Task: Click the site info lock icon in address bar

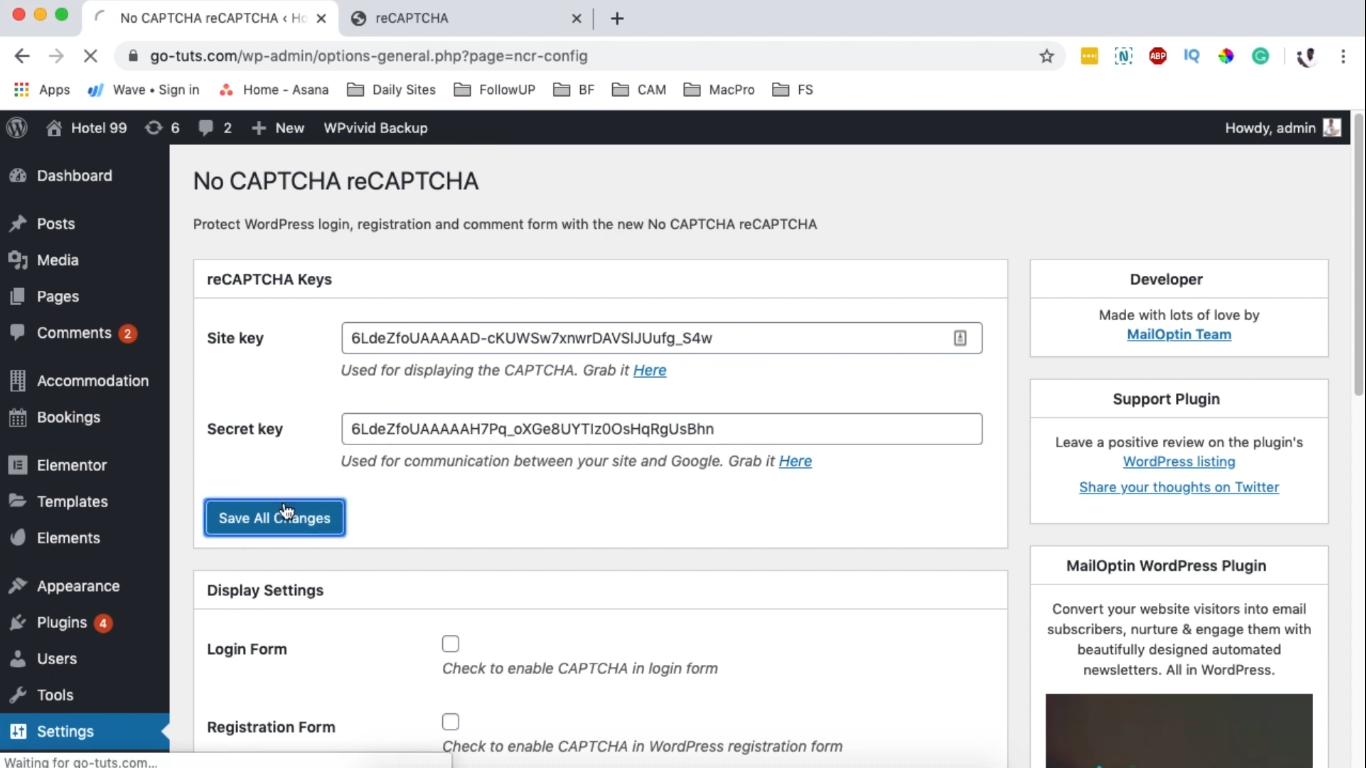Action: [133, 56]
